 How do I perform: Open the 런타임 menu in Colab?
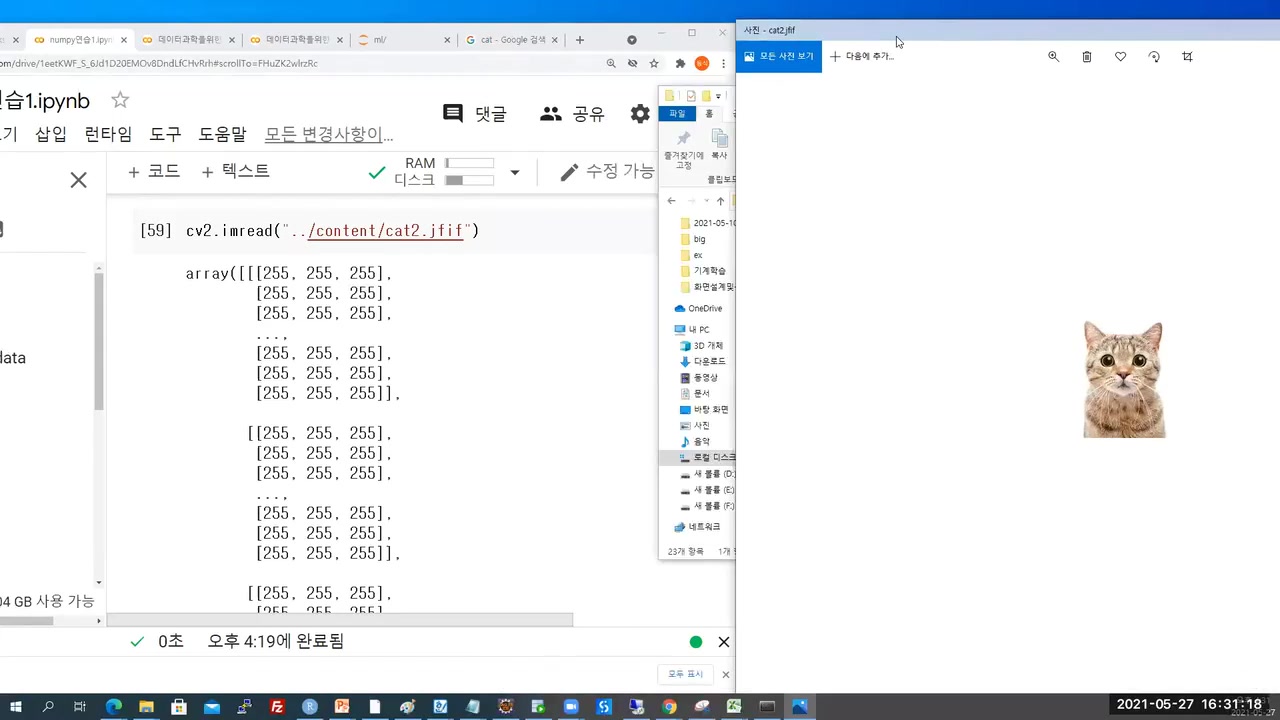(x=108, y=133)
